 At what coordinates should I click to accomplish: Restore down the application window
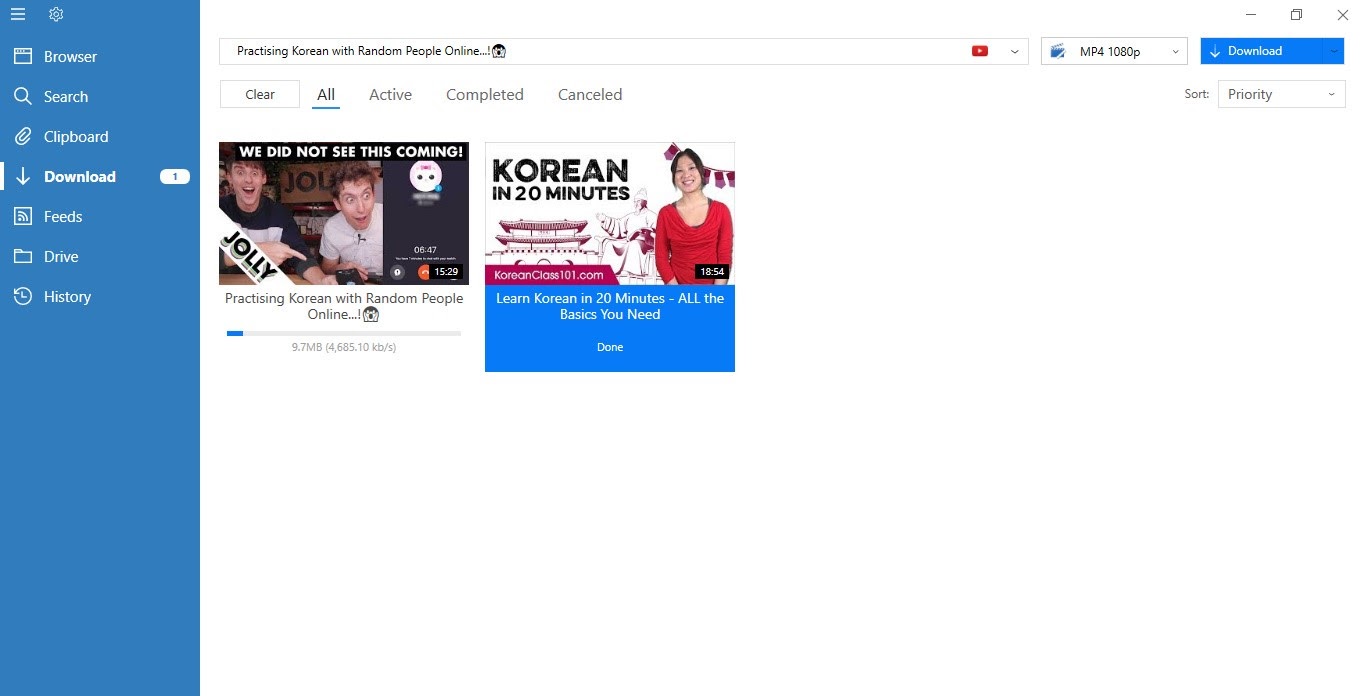point(1297,15)
